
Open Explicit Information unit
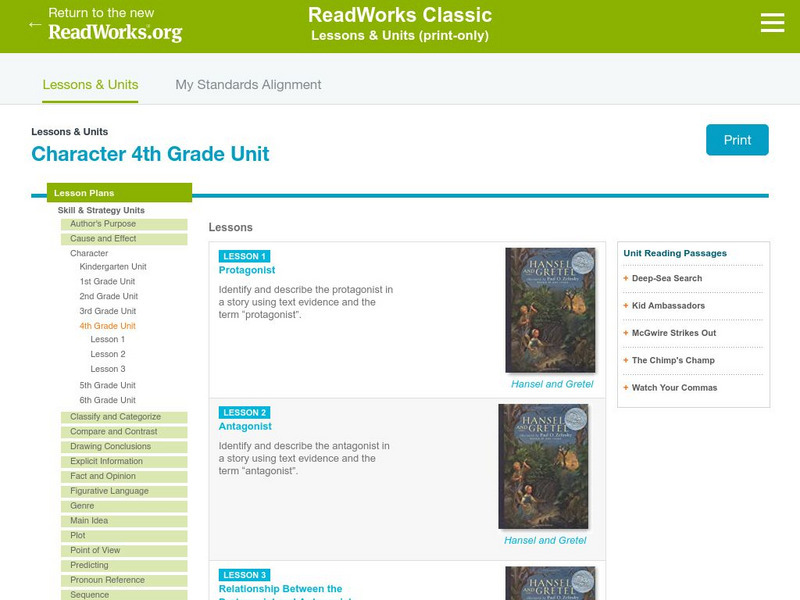click(124, 461)
